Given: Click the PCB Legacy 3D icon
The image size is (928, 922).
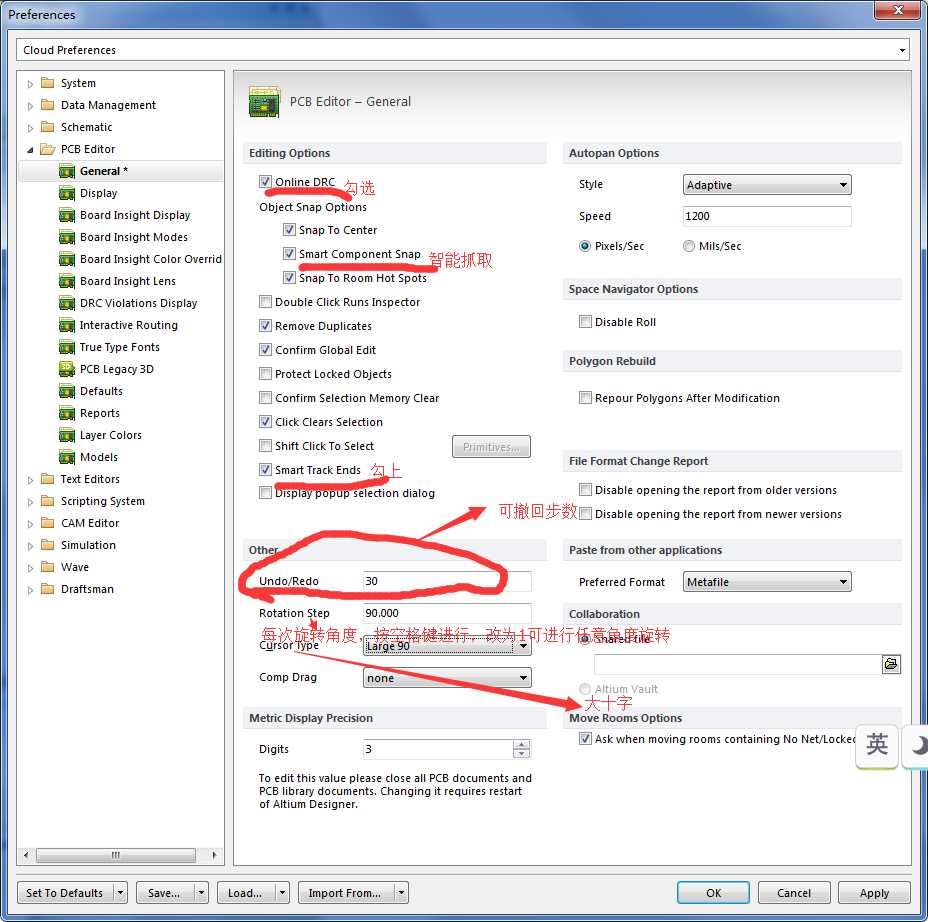Looking at the screenshot, I should 66,369.
